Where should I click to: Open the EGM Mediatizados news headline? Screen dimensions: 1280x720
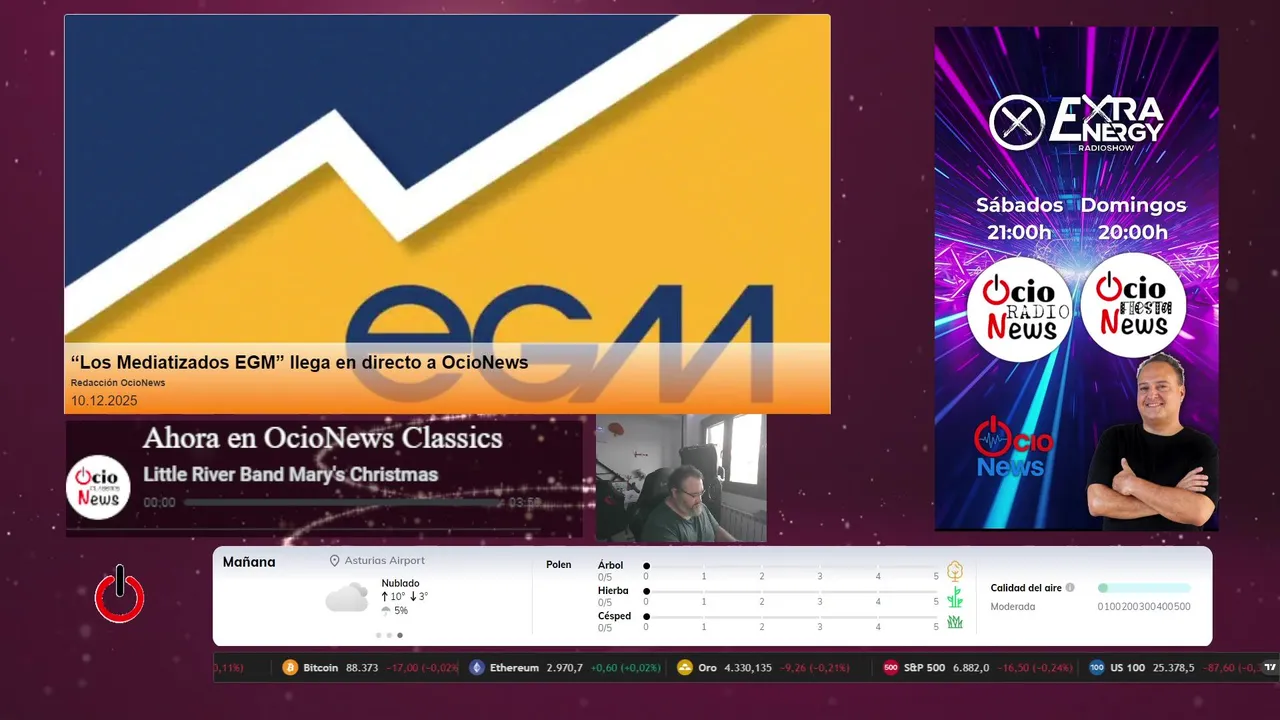click(299, 363)
